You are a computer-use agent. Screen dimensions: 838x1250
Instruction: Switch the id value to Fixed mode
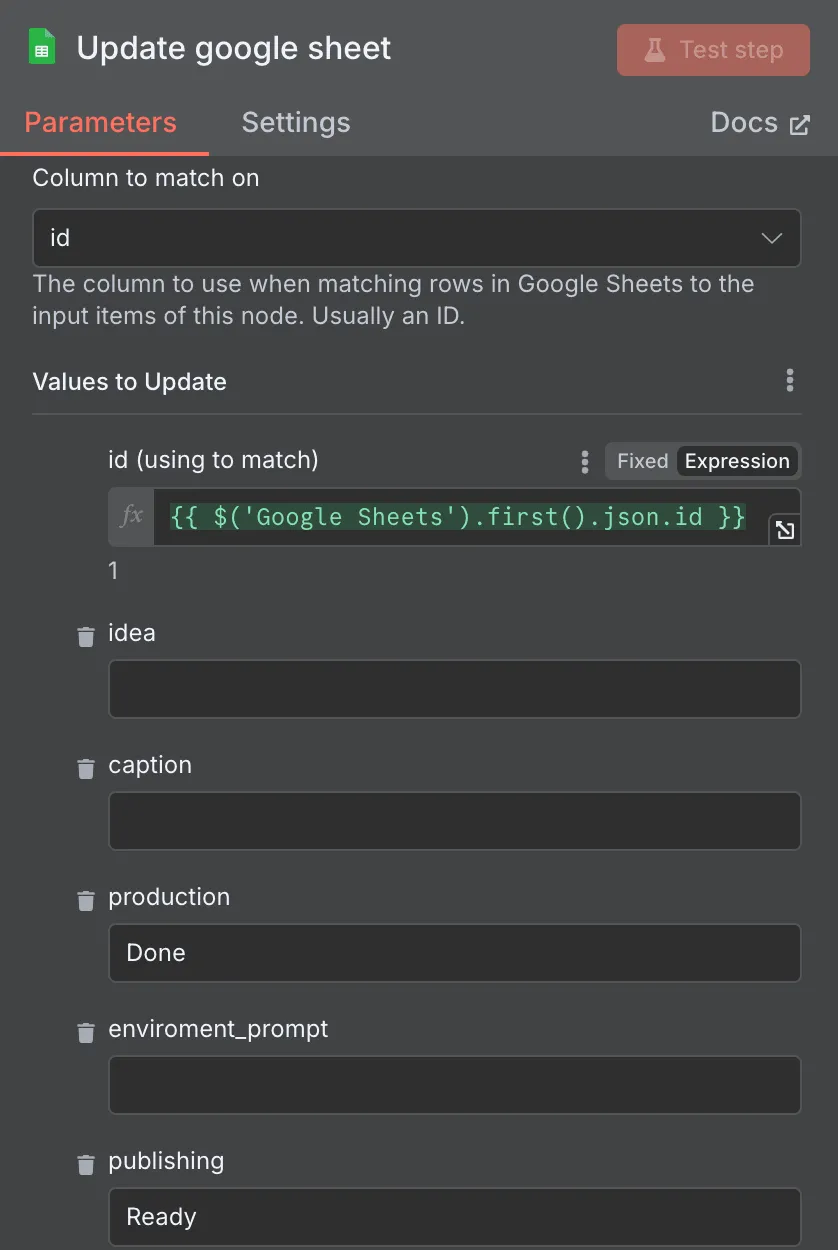click(x=641, y=461)
